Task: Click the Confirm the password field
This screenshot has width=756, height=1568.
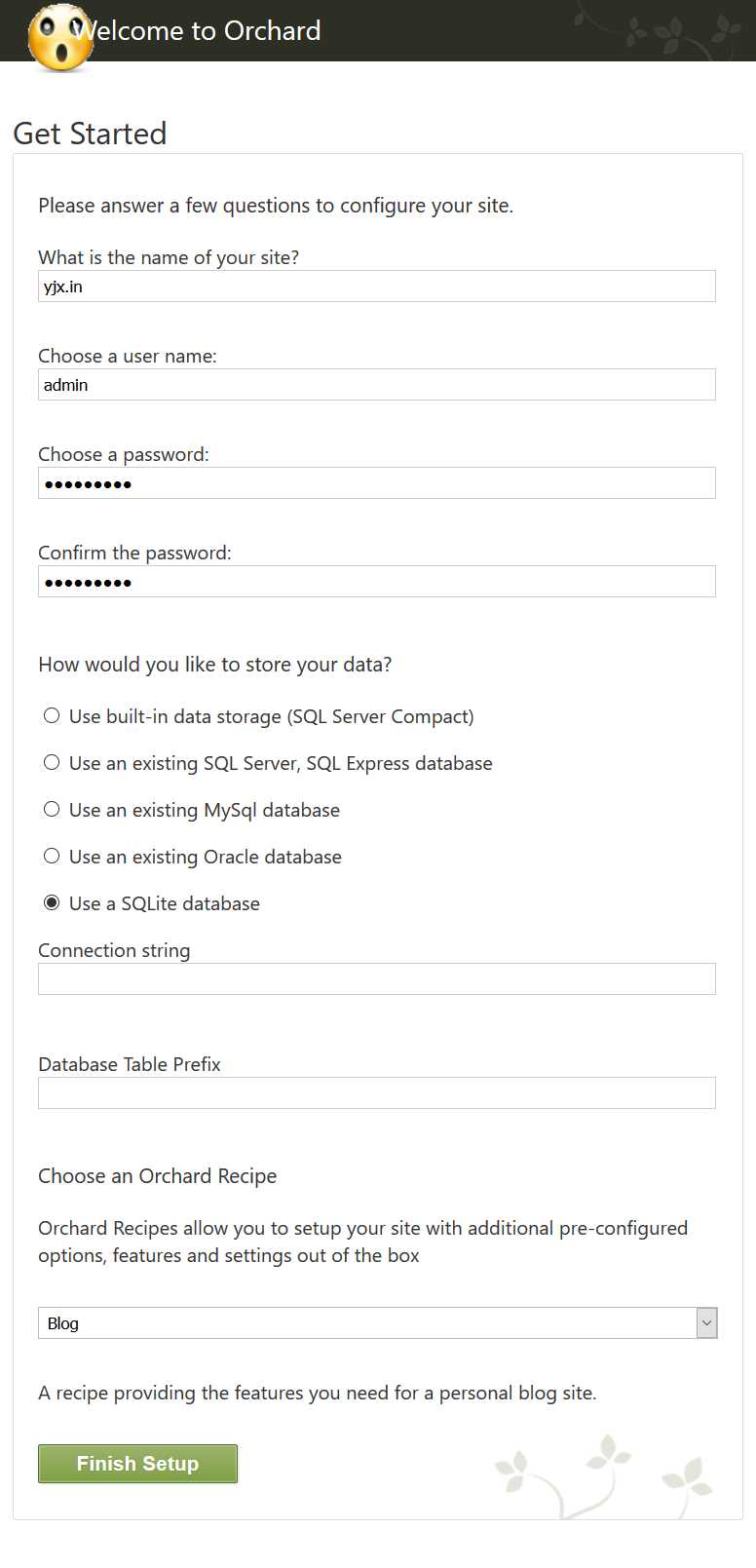Action: point(377,582)
